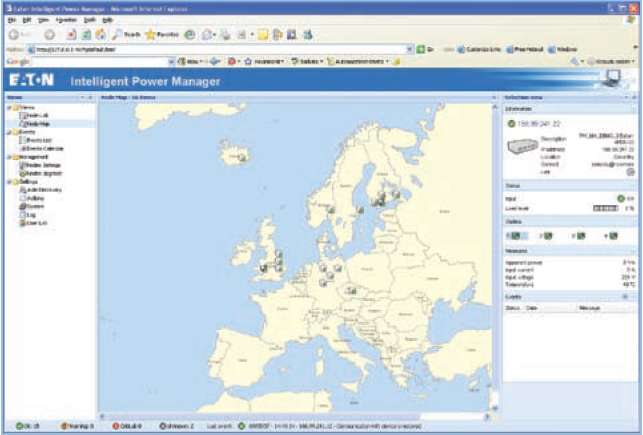Open the File menu
Screen dimensions: 643x435
click(12, 20)
